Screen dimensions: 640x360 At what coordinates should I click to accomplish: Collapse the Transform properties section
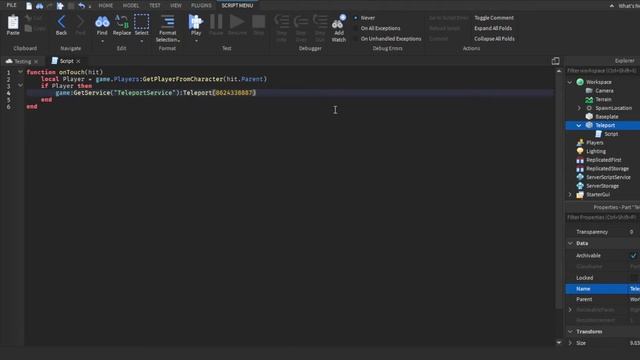point(570,331)
